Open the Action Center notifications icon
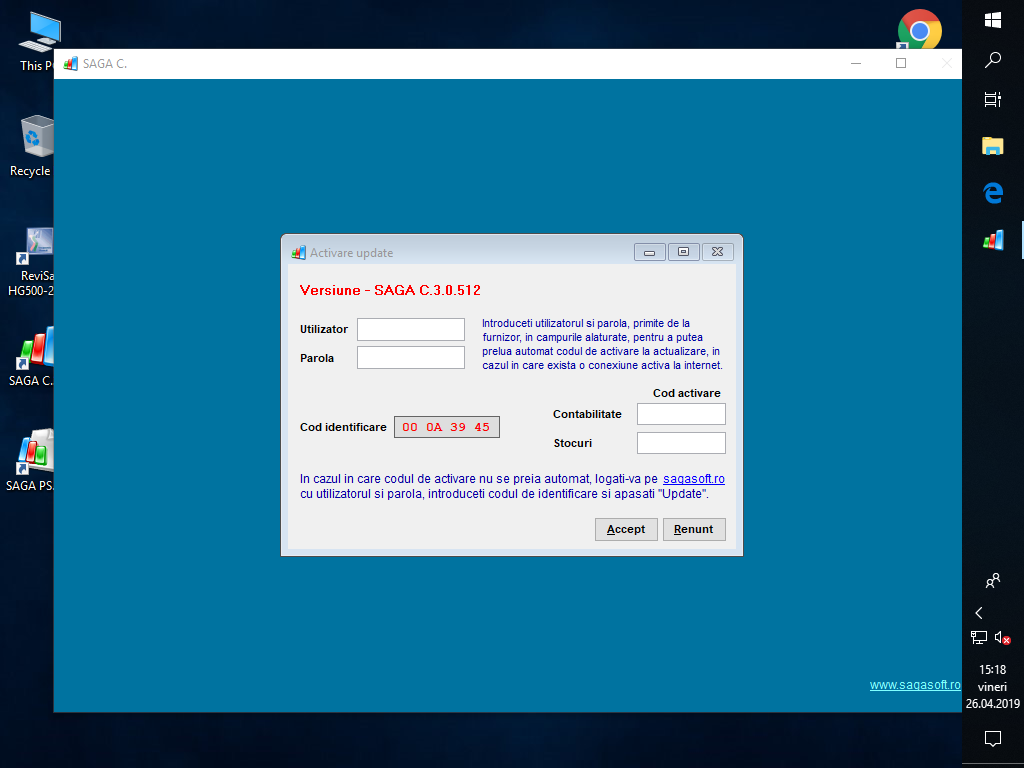Viewport: 1024px width, 768px height. [993, 739]
